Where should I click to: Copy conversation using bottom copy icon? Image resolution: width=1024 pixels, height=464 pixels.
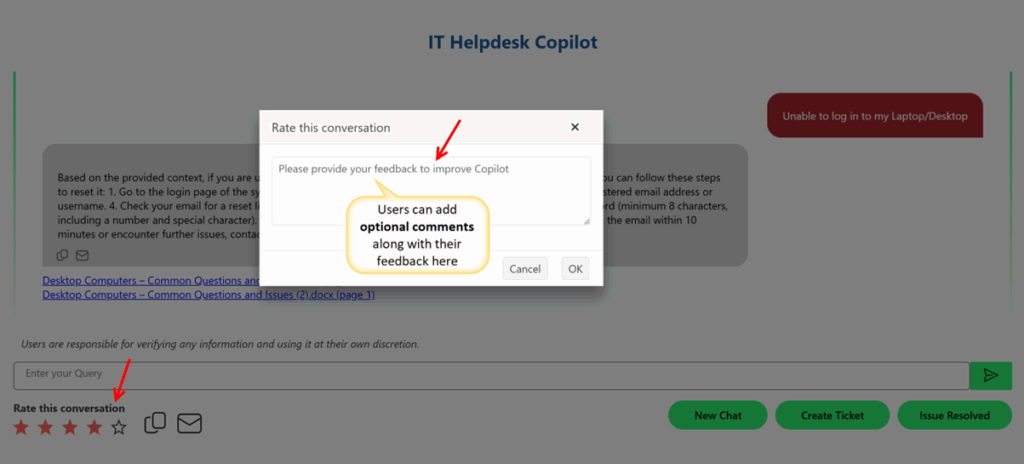(x=155, y=423)
